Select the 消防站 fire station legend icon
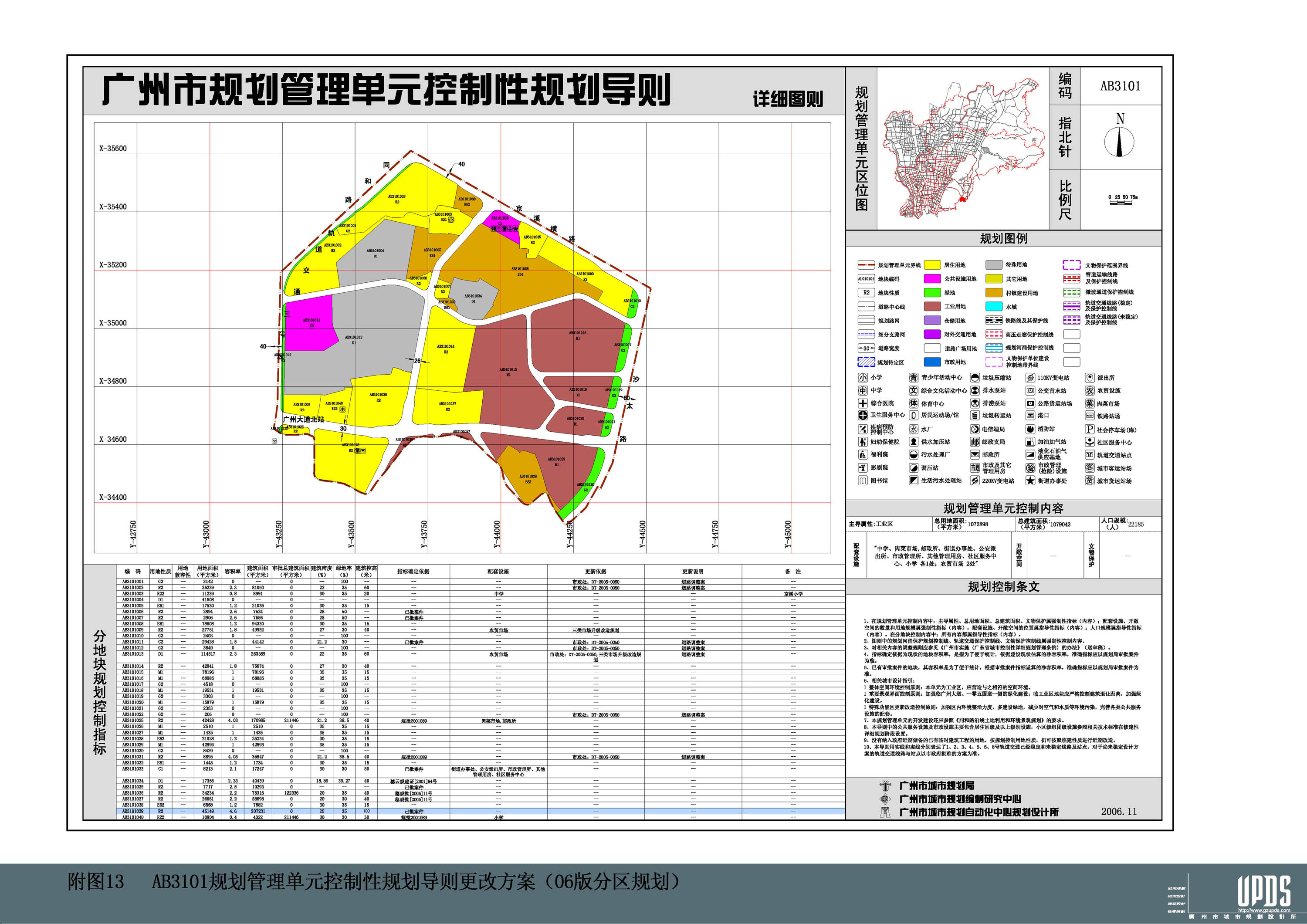The image size is (1307, 924). click(1030, 429)
